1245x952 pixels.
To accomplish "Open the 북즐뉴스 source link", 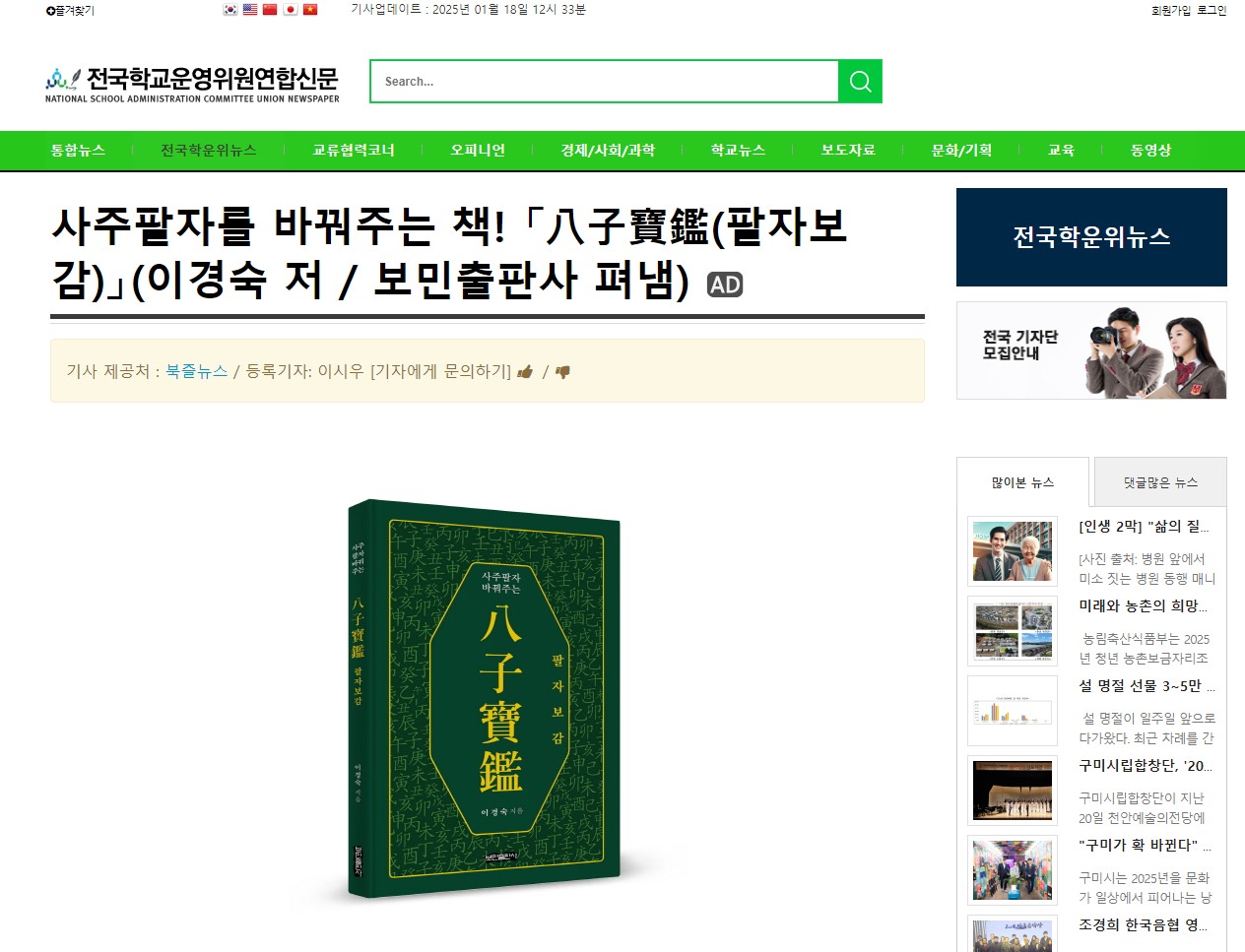I will click(x=197, y=371).
